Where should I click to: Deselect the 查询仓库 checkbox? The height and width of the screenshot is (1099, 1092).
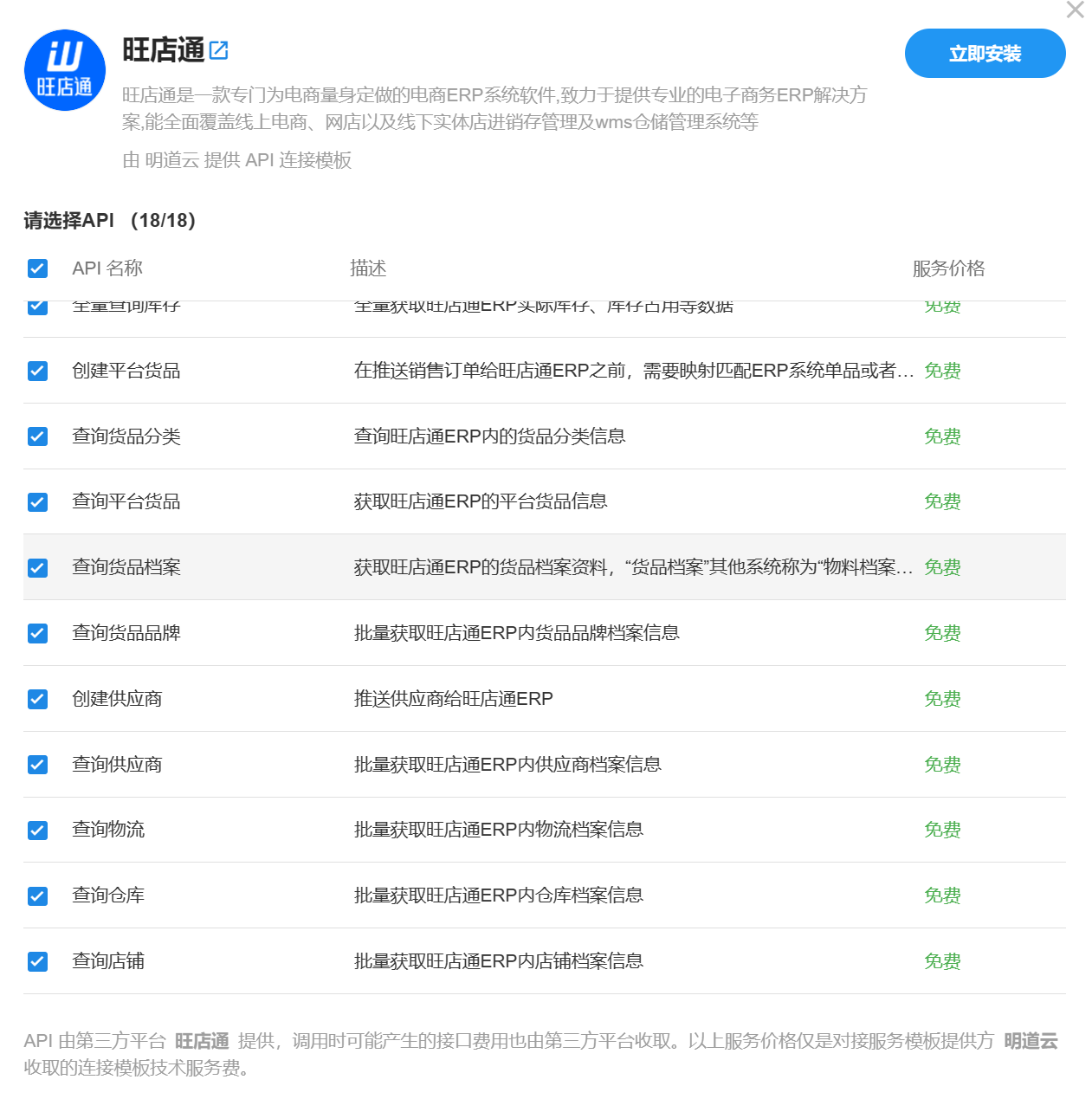click(x=37, y=895)
